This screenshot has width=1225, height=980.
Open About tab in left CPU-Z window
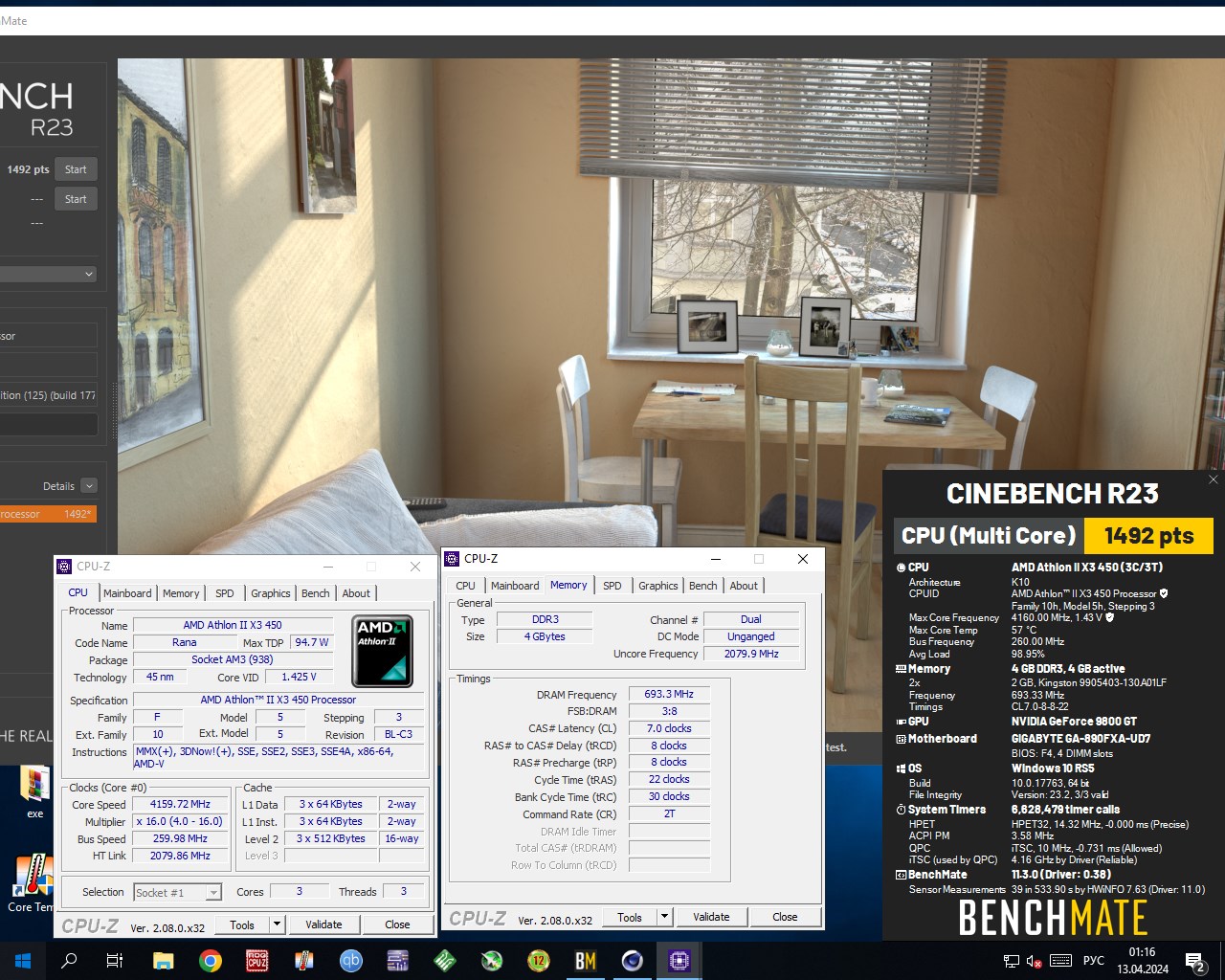tap(356, 593)
